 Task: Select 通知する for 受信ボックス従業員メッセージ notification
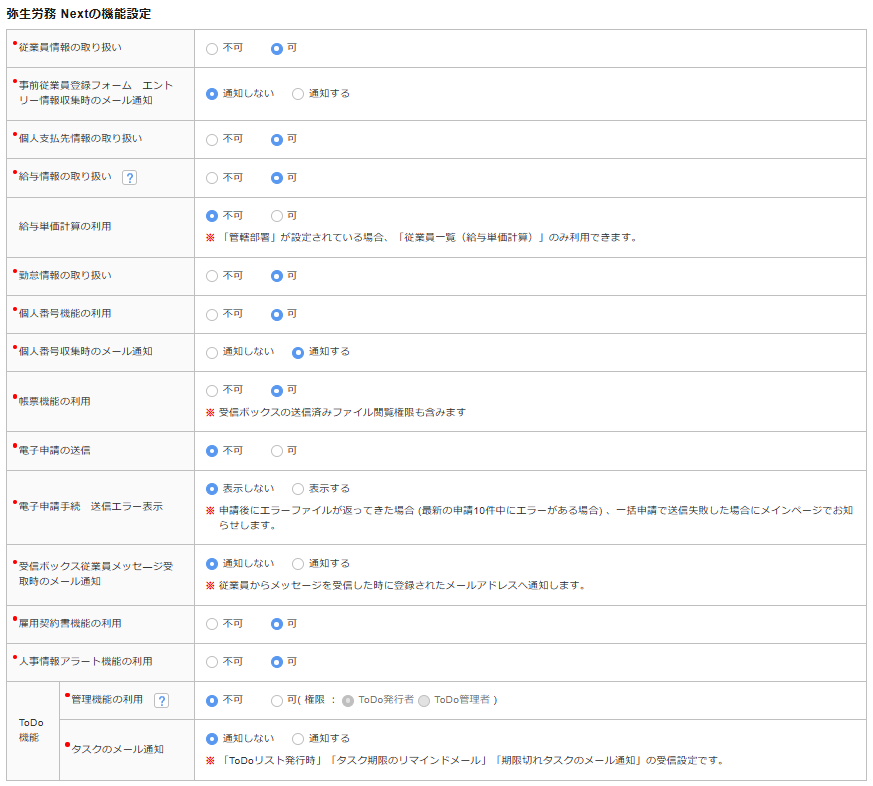(298, 564)
